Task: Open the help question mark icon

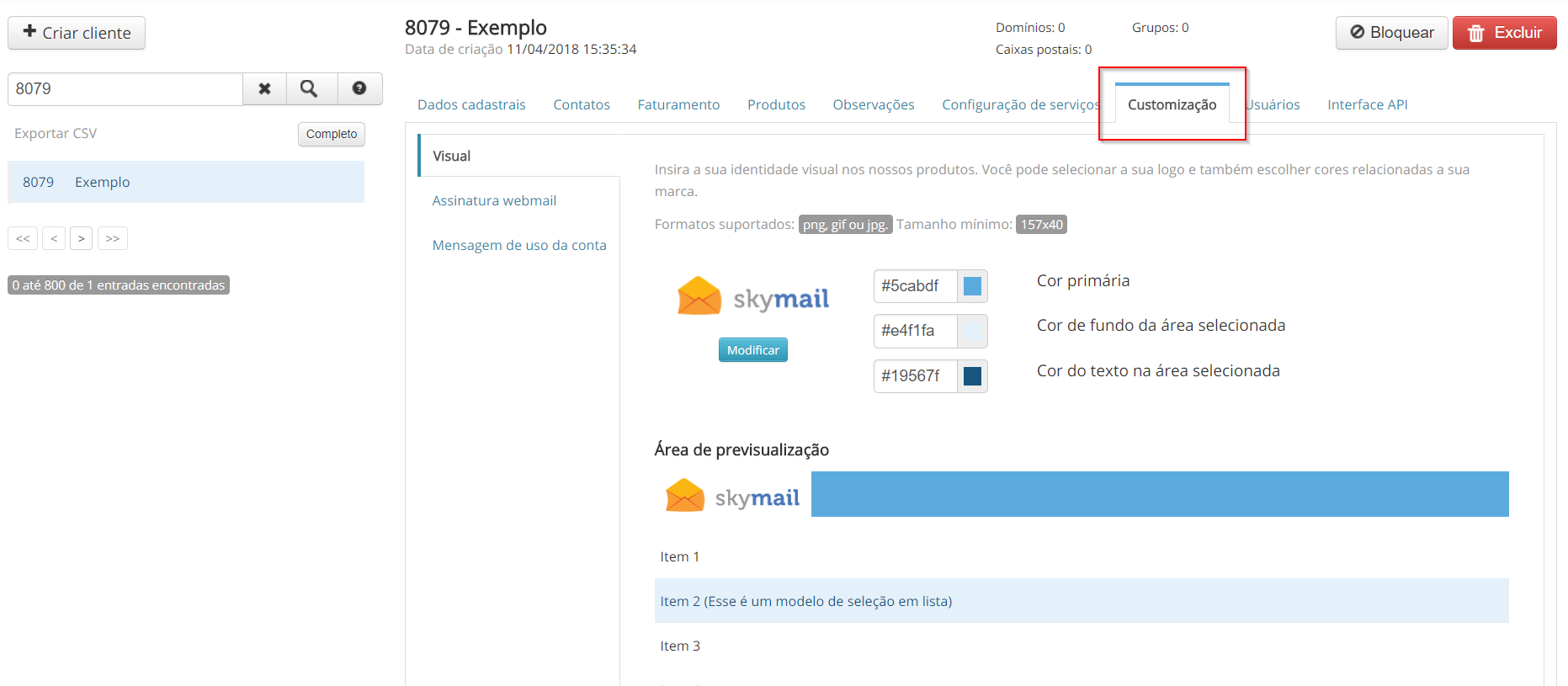Action: [x=359, y=88]
